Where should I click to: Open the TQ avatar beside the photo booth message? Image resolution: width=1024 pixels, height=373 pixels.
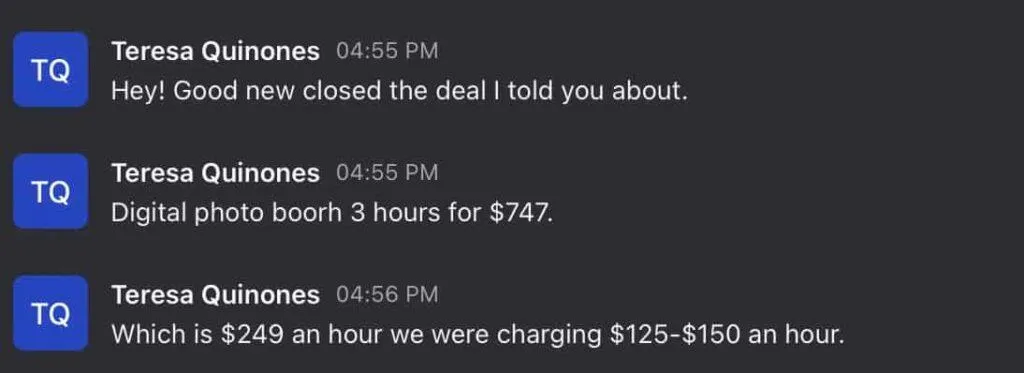coord(50,191)
